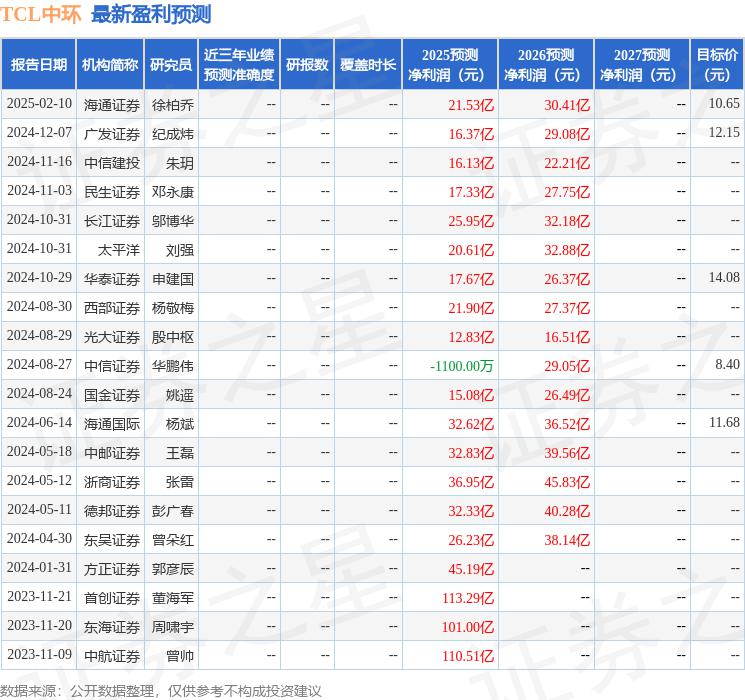This screenshot has height=700, width=745.
Task: Click the 机构简称 column header
Action: click(x=110, y=64)
